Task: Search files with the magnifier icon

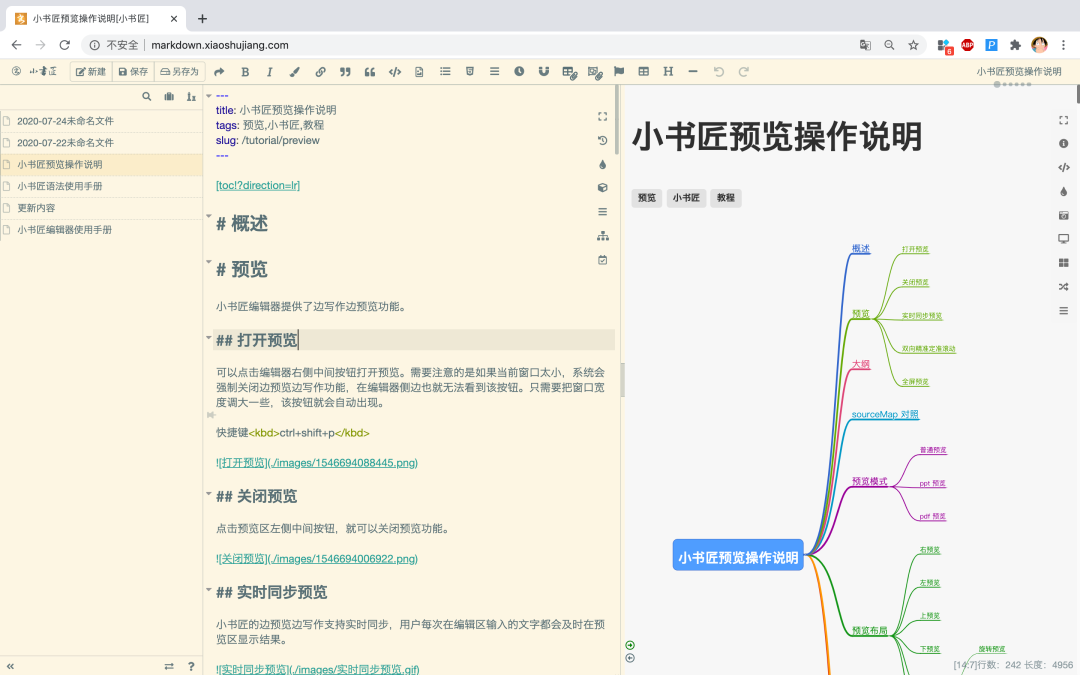Action: (147, 97)
